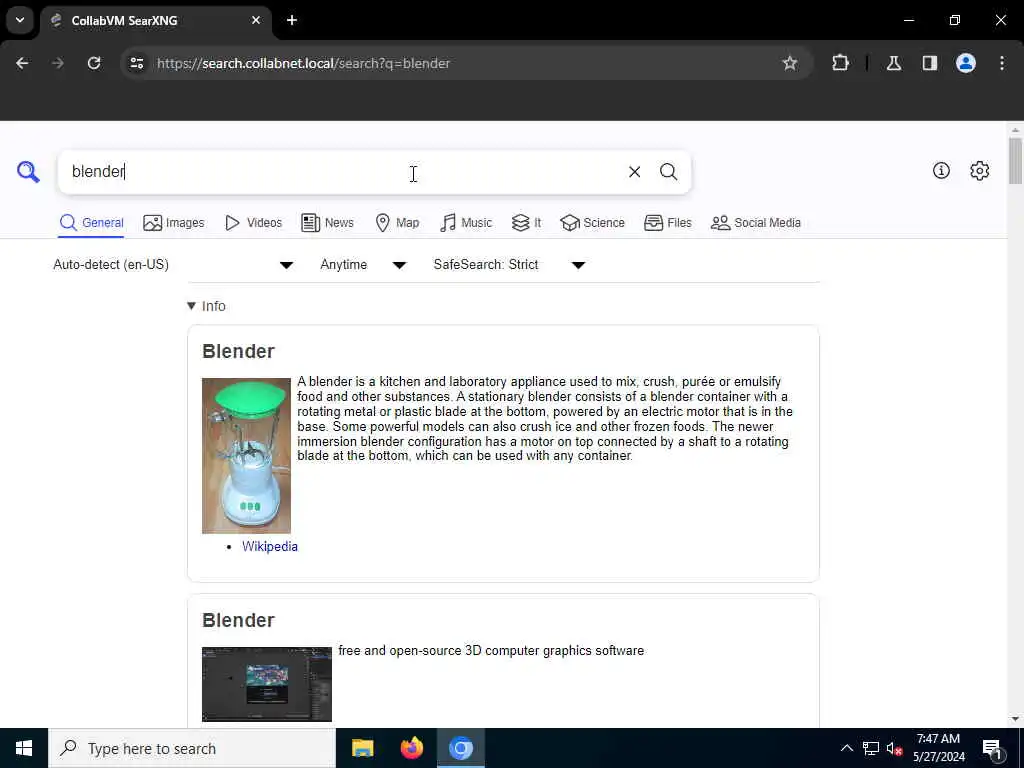The image size is (1024, 768).
Task: Bookmark this page with star
Action: point(790,63)
